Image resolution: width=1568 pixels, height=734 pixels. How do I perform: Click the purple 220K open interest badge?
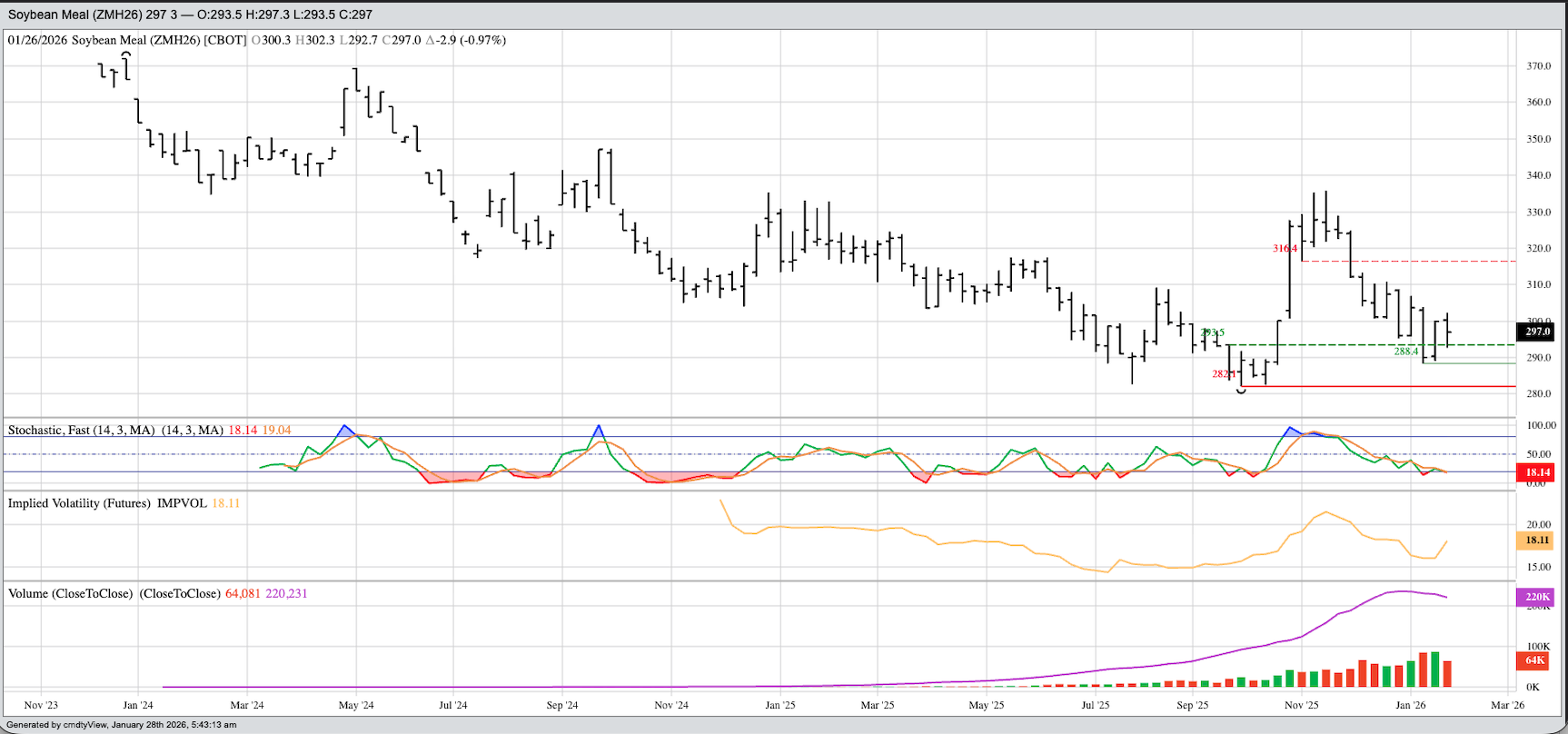[x=1536, y=597]
